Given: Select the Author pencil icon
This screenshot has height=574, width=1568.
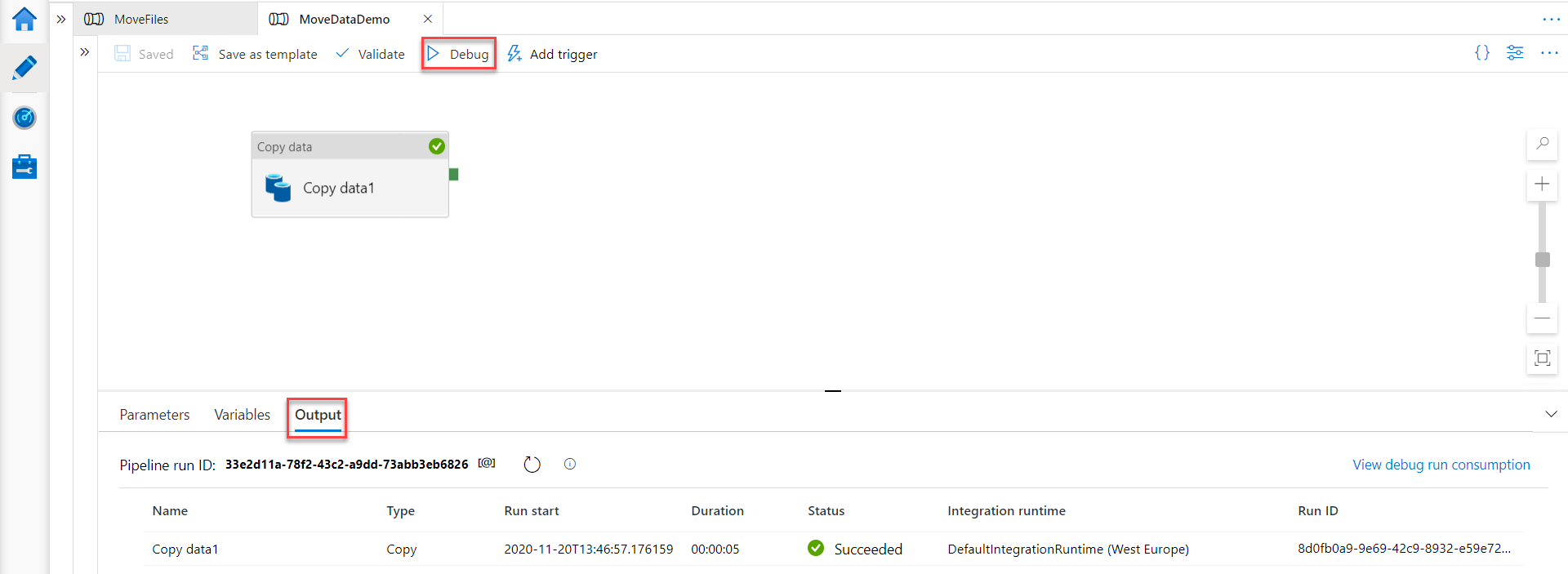Looking at the screenshot, I should pyautogui.click(x=24, y=68).
